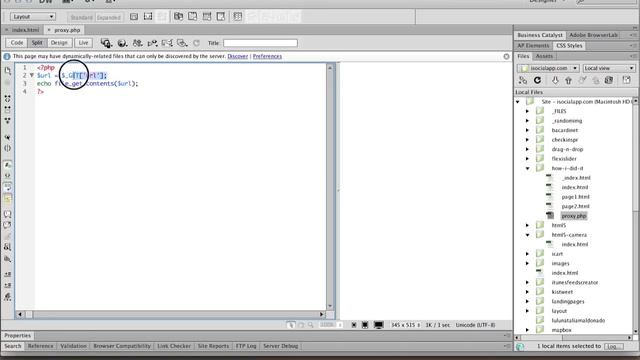The width and height of the screenshot is (640, 360).
Task: Switch to Code view
Action: pyautogui.click(x=17, y=43)
